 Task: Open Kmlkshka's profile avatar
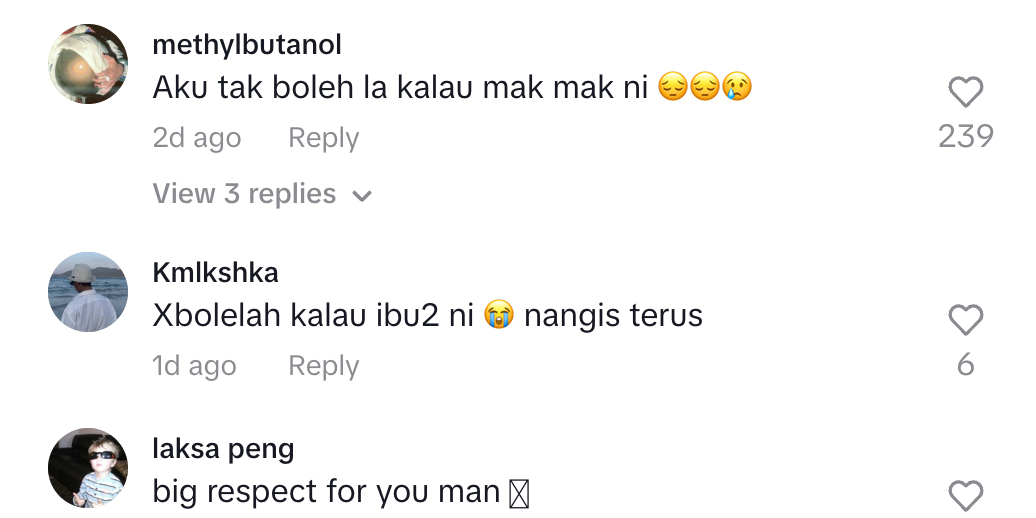tap(88, 291)
